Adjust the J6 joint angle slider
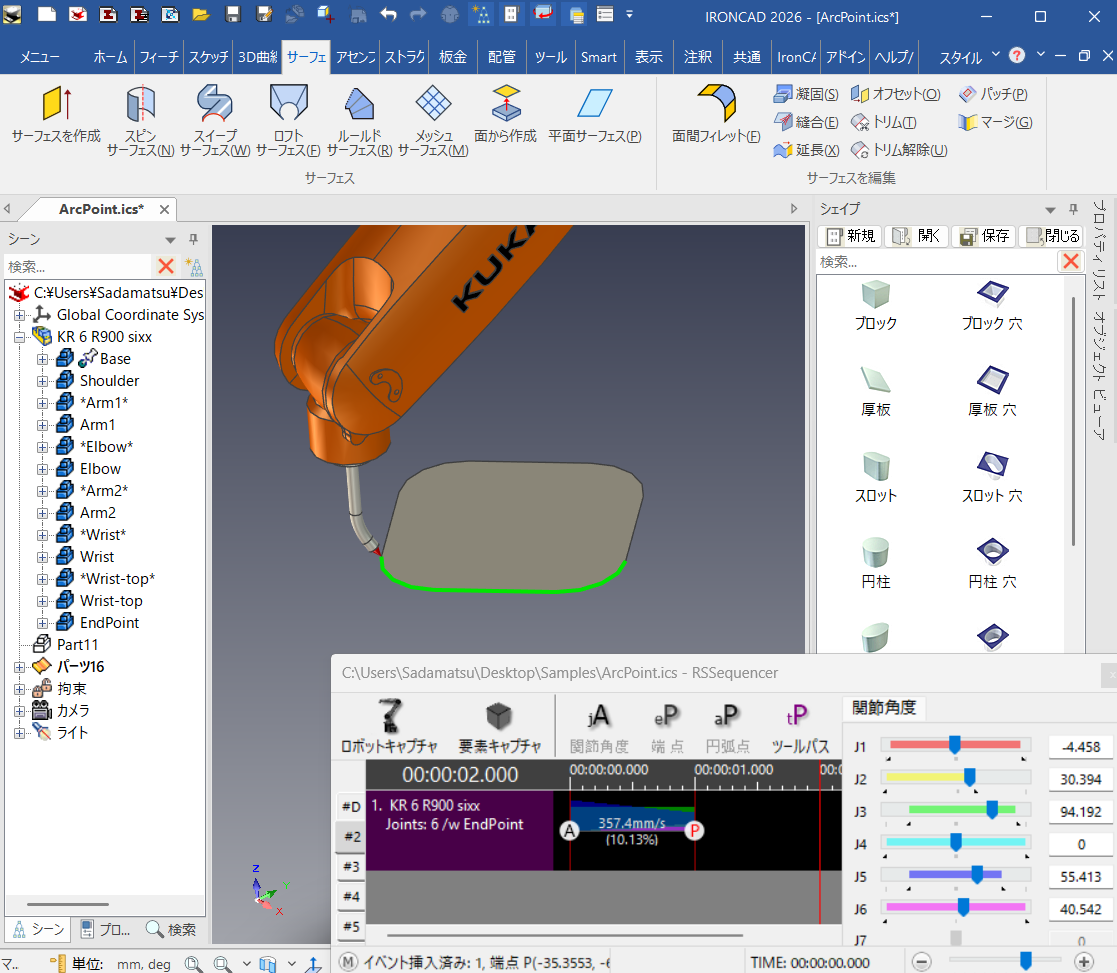The image size is (1117, 973). [x=963, y=907]
